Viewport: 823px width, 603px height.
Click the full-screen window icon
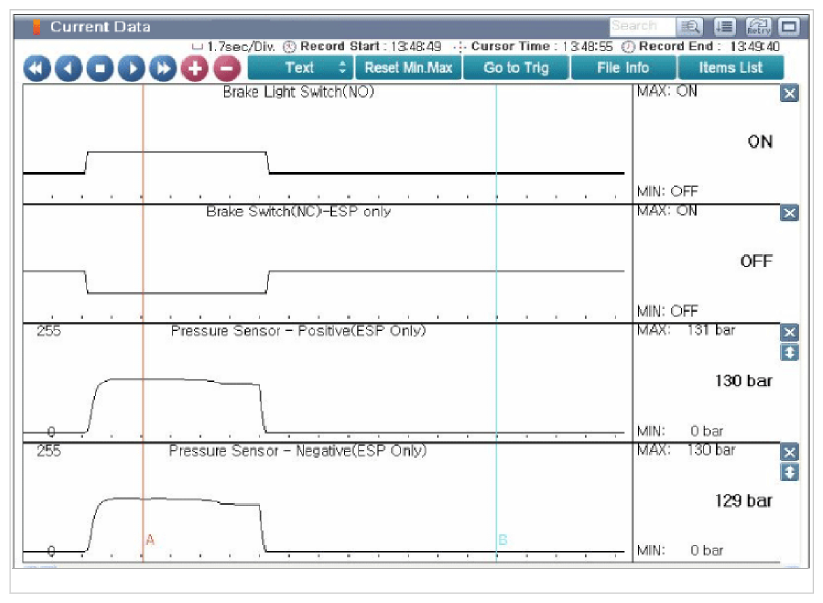click(789, 26)
